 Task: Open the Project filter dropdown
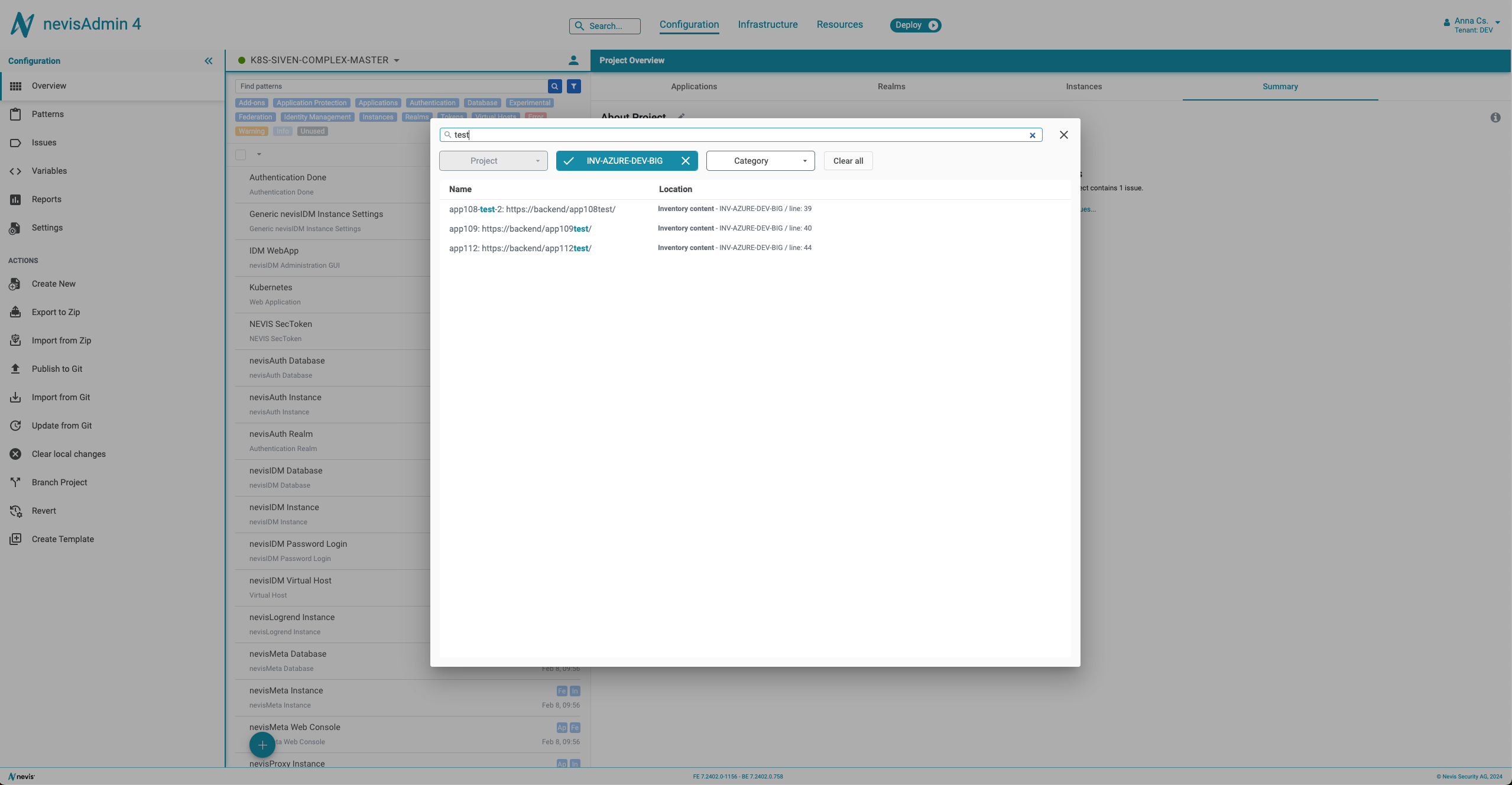click(494, 161)
